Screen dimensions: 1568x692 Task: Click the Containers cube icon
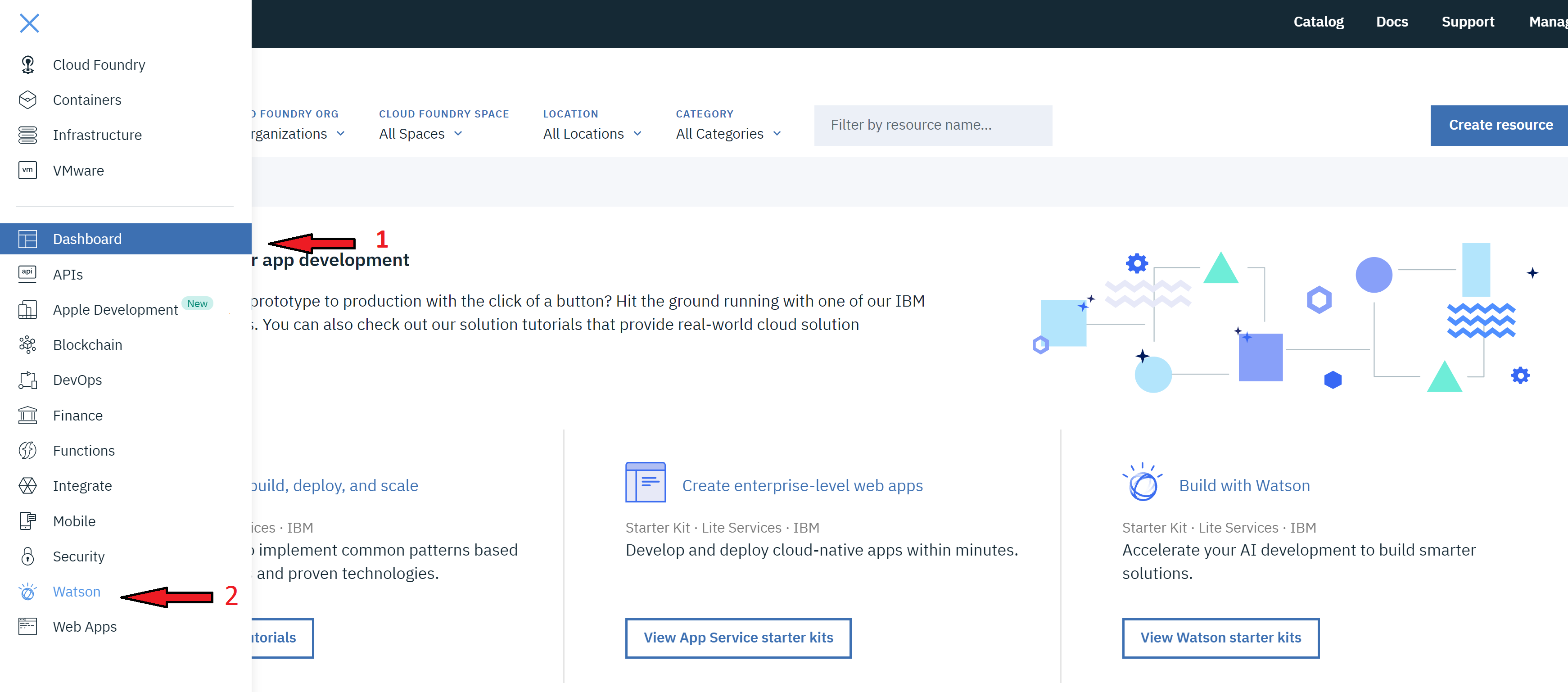pos(27,100)
